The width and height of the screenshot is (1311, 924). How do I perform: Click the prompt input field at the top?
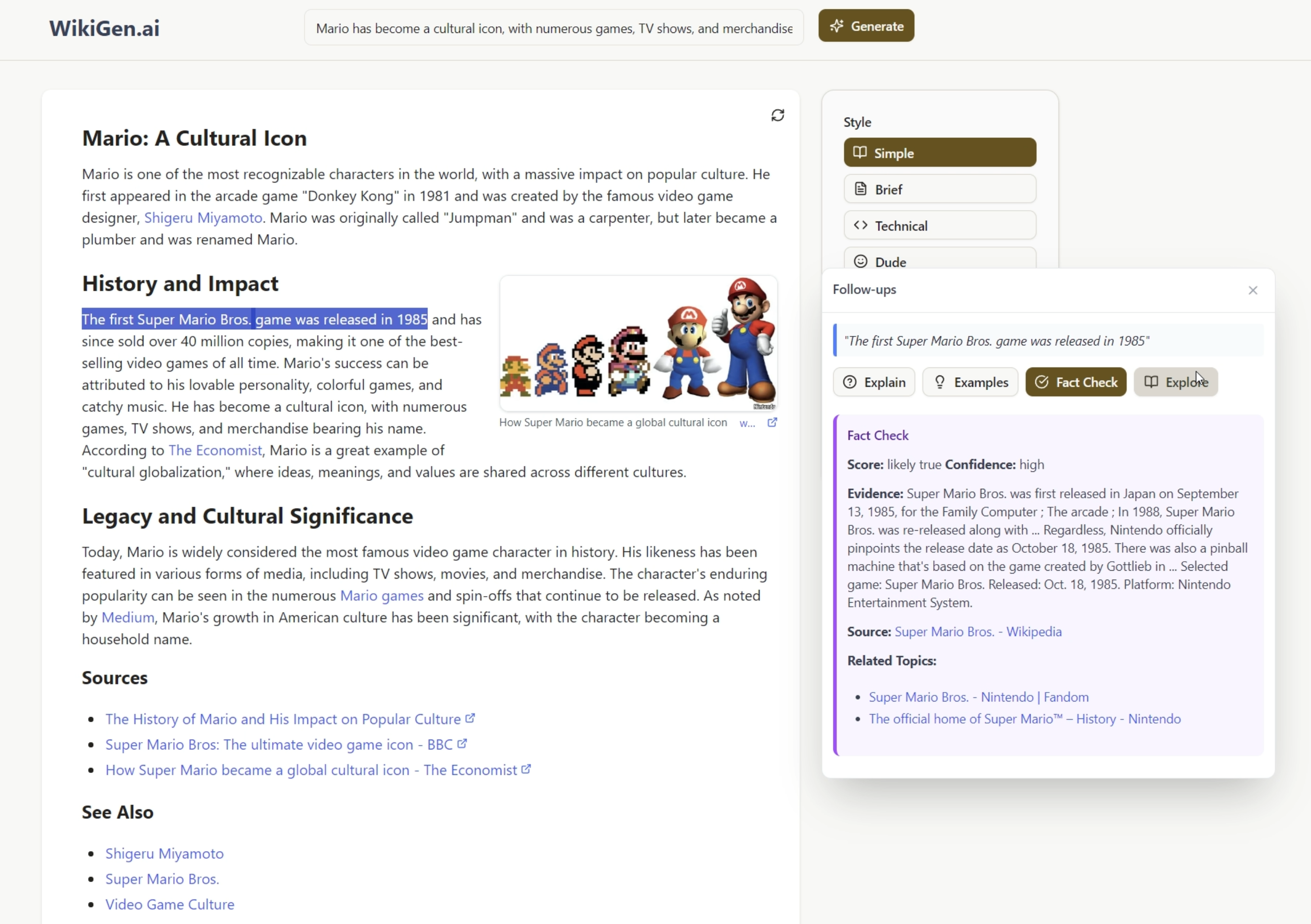coord(553,27)
